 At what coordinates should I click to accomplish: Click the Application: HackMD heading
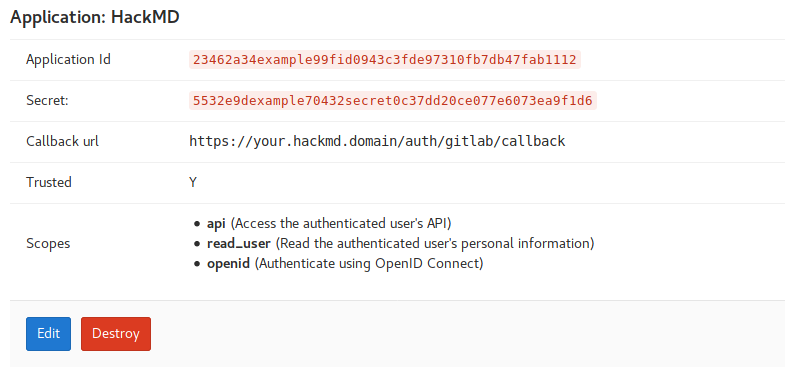pos(95,17)
